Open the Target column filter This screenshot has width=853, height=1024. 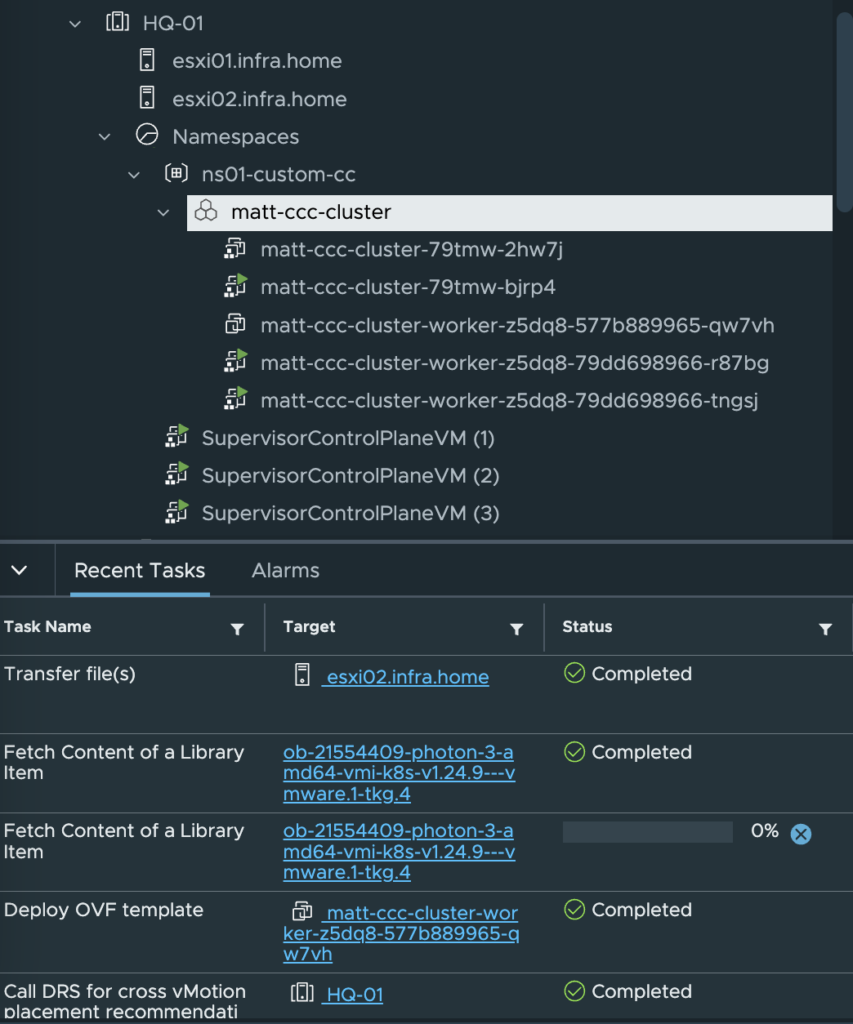(517, 629)
